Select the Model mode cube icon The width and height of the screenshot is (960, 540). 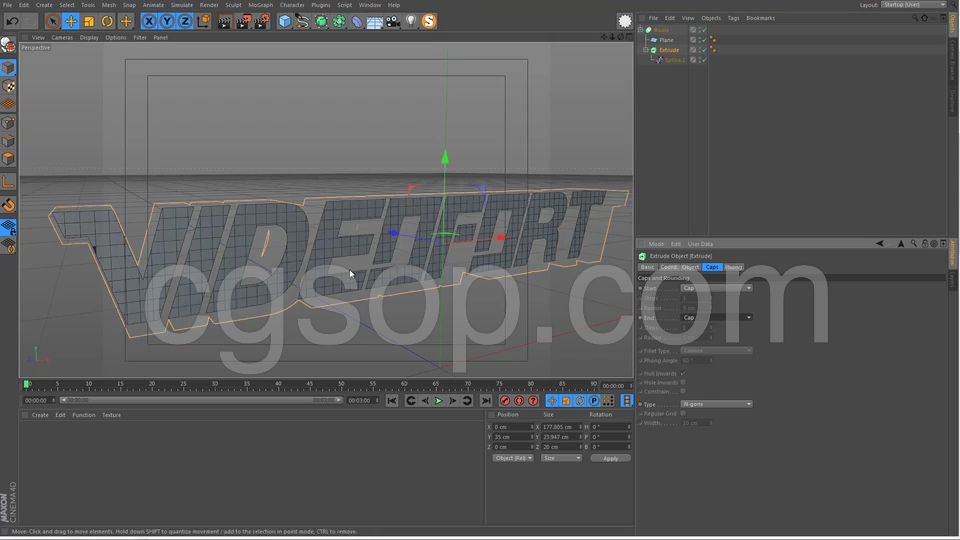click(x=8, y=67)
